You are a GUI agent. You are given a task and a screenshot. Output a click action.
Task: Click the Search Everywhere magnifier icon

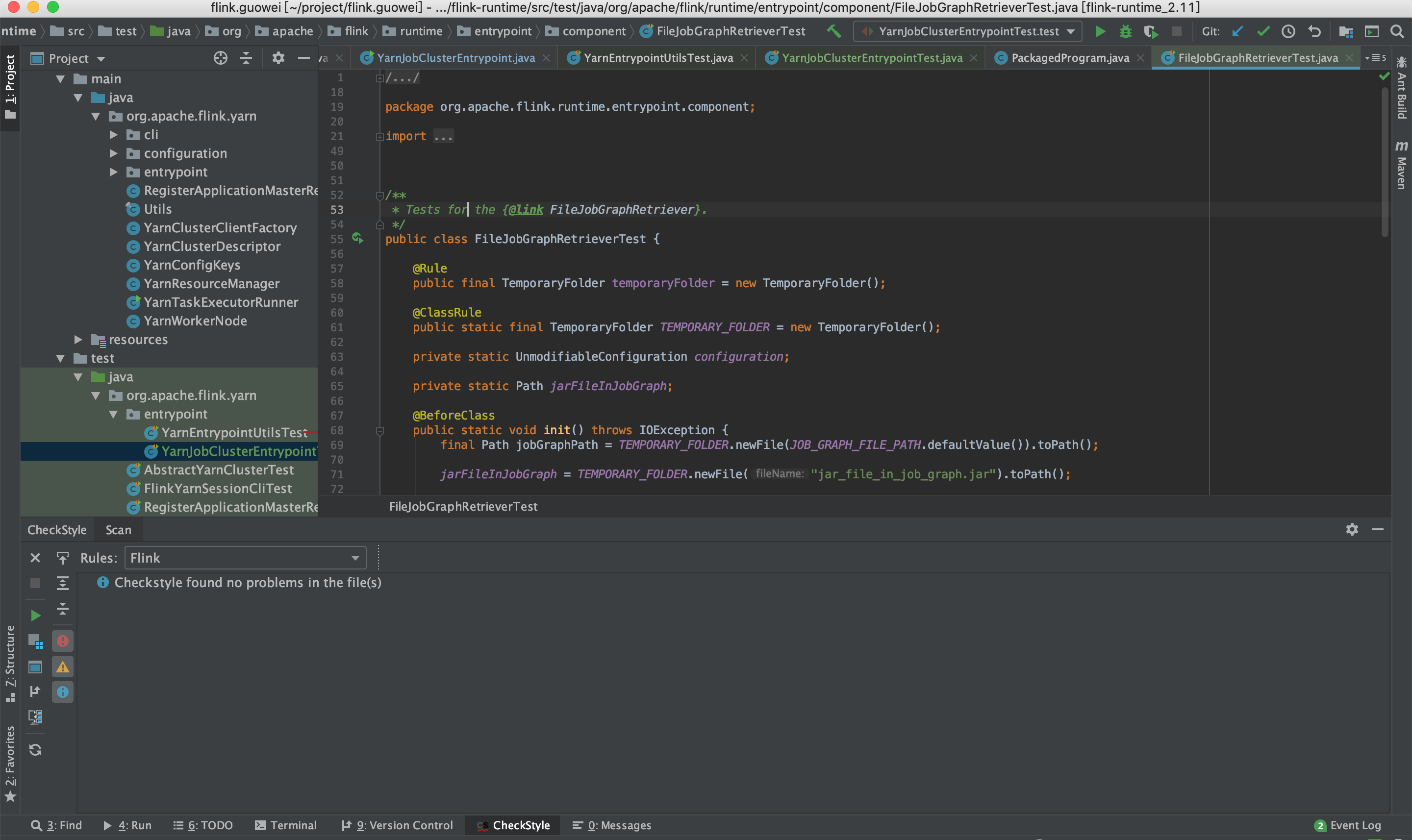tap(1397, 32)
